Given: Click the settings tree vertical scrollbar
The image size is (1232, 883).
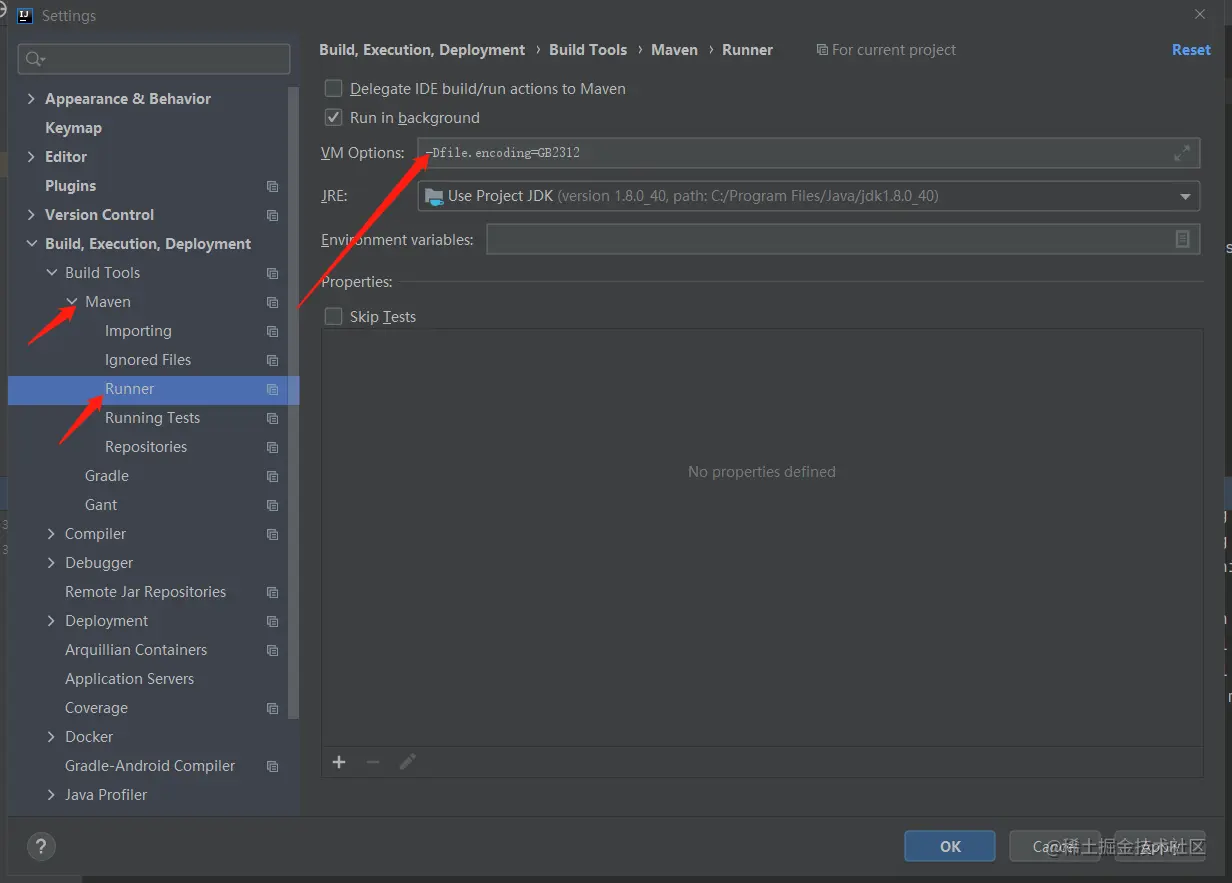Looking at the screenshot, I should tap(293, 402).
